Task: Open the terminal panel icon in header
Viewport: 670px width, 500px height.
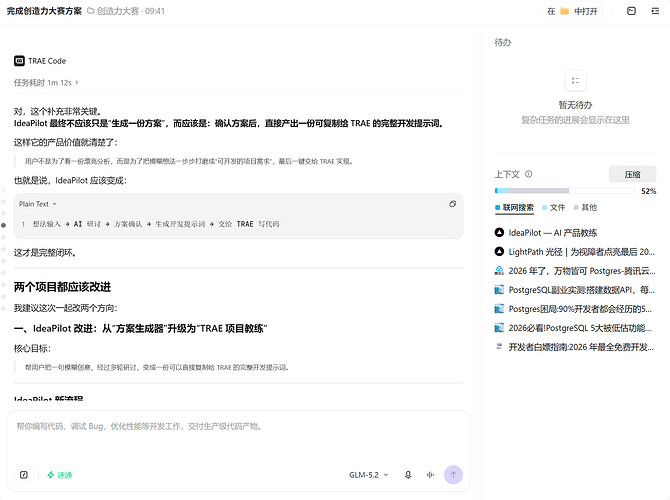Action: [x=631, y=11]
